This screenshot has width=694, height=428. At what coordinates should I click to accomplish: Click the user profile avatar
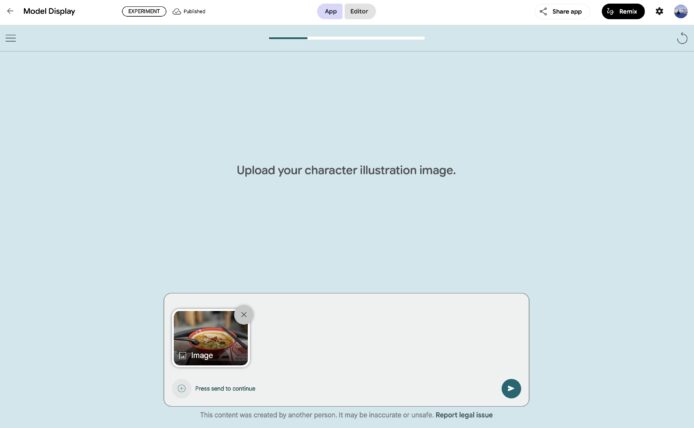(x=681, y=11)
